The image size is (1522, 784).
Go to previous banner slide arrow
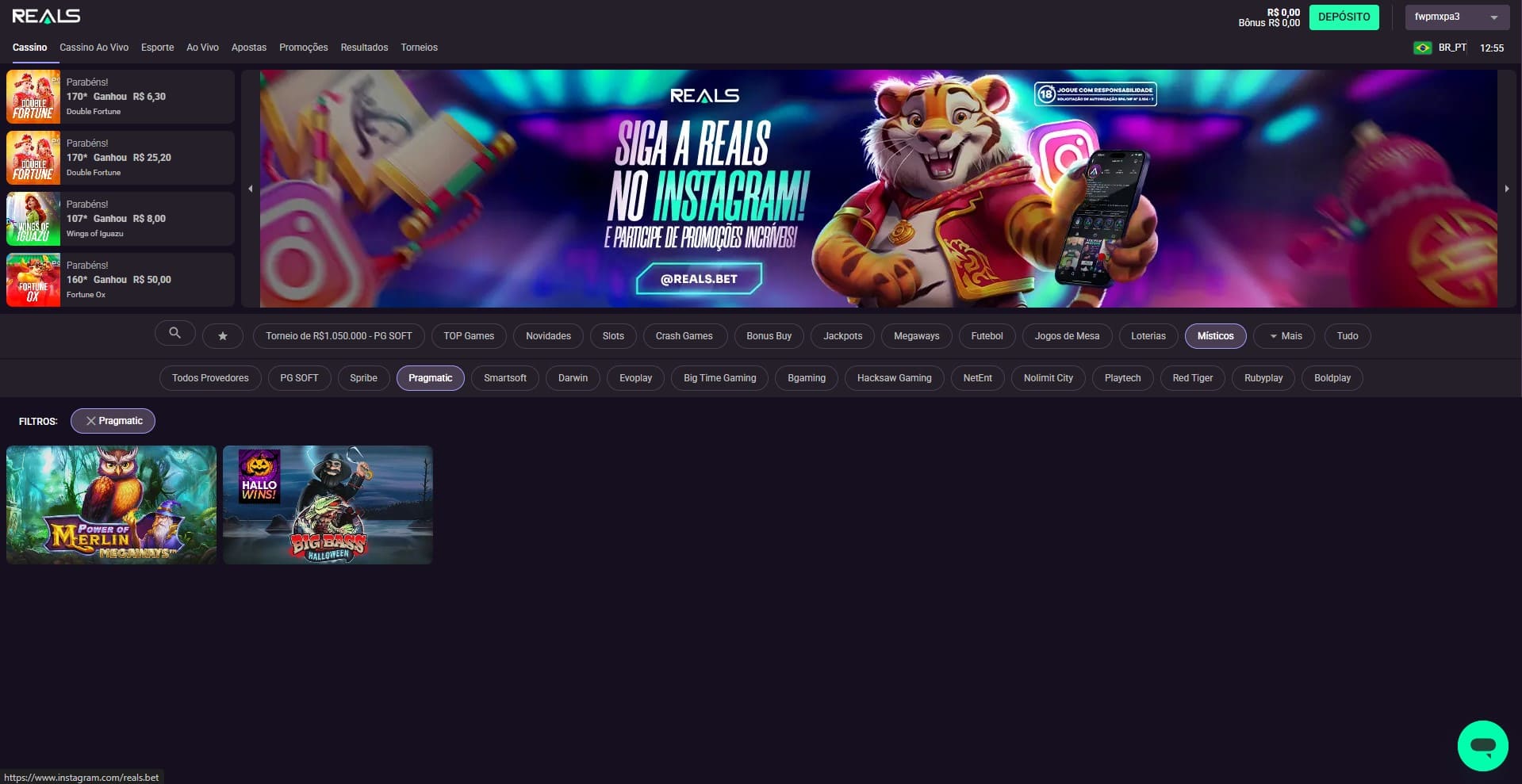click(x=251, y=189)
